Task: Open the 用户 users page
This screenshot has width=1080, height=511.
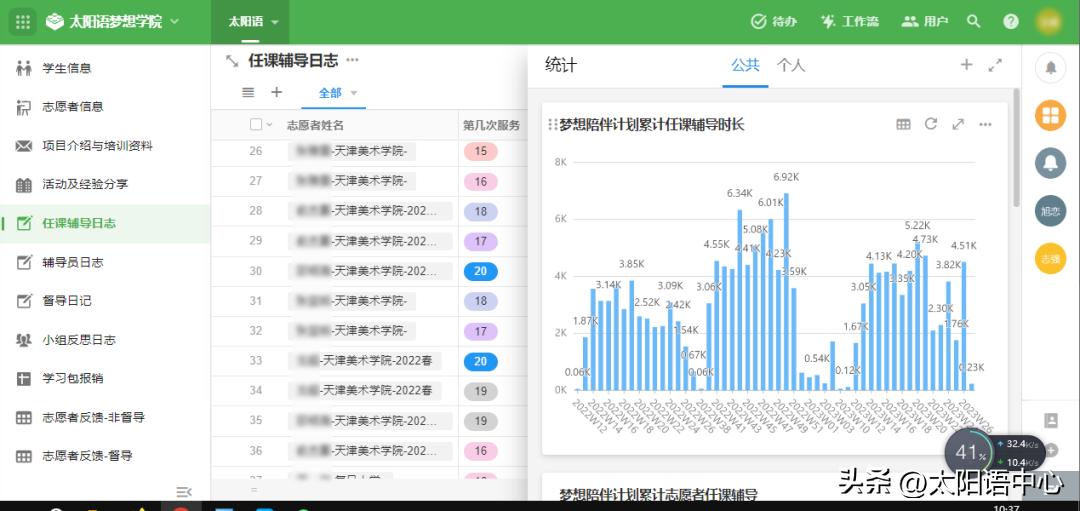Action: [x=924, y=22]
